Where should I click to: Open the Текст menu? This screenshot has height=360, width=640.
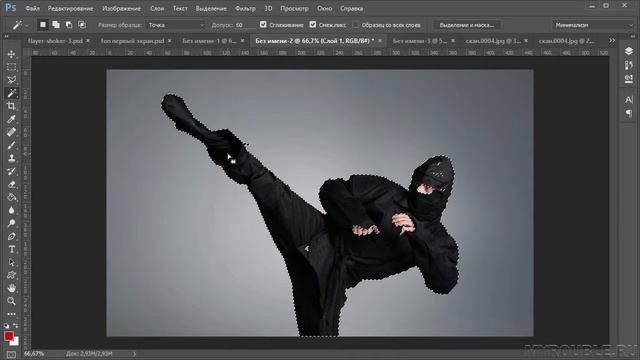[x=180, y=8]
